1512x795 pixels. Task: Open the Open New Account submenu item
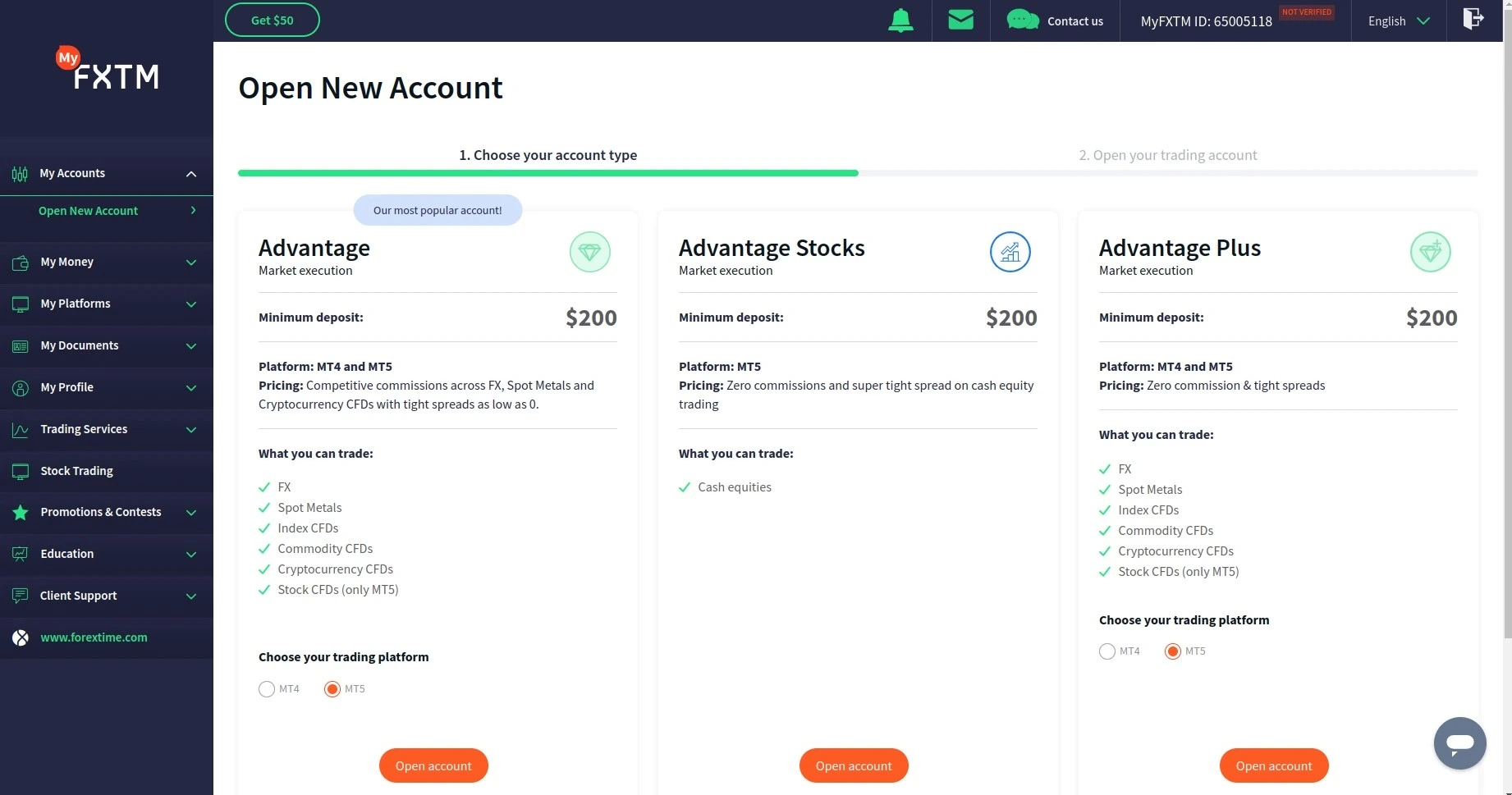[107, 211]
